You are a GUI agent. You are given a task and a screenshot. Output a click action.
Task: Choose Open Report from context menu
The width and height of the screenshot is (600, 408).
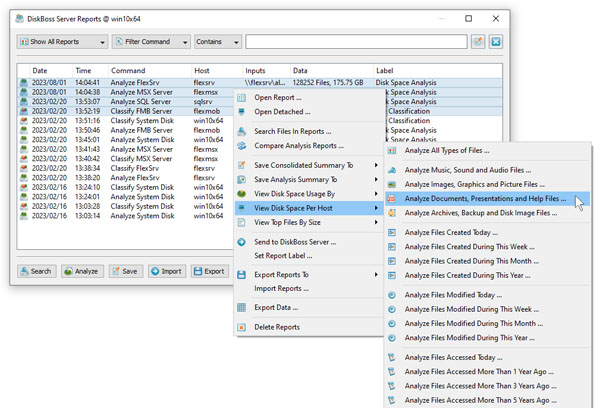coord(309,98)
